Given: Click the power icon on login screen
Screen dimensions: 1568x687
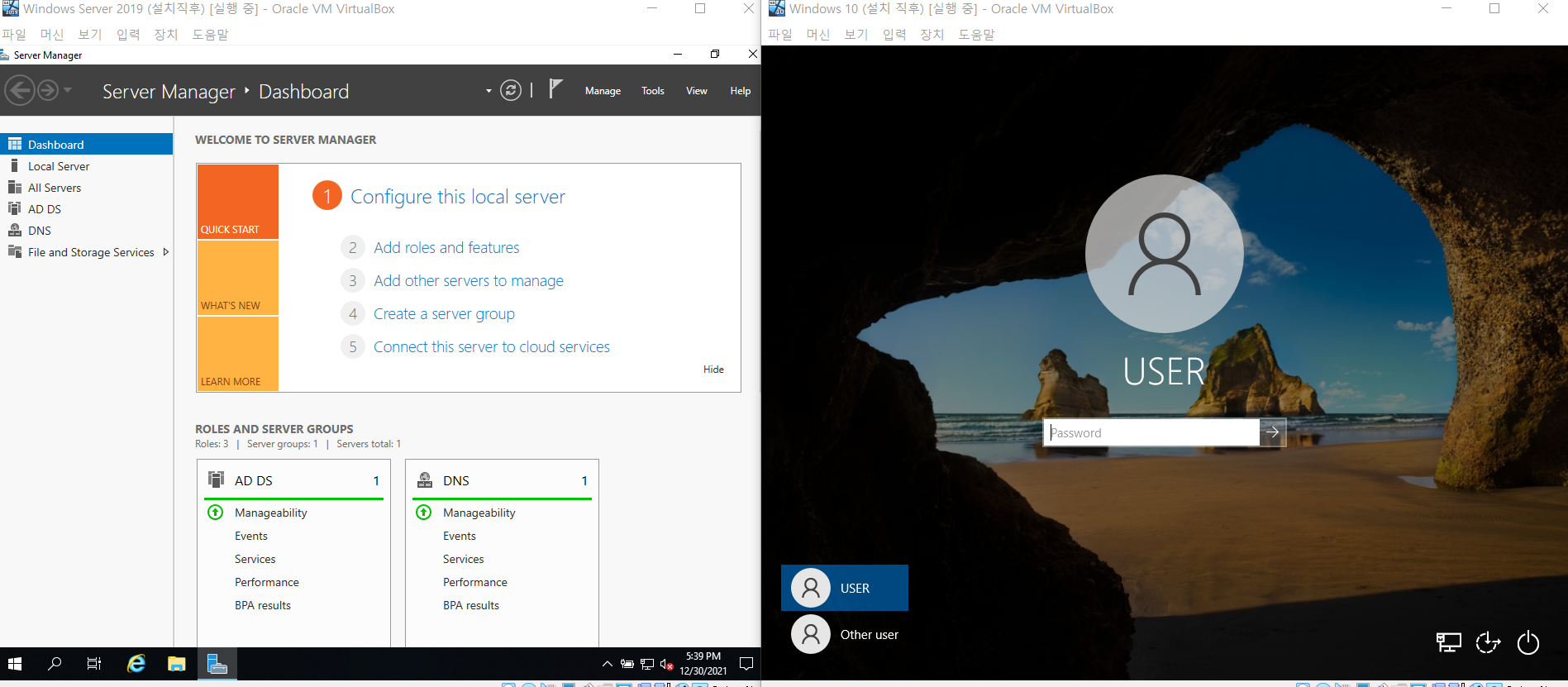Looking at the screenshot, I should coord(1528,642).
